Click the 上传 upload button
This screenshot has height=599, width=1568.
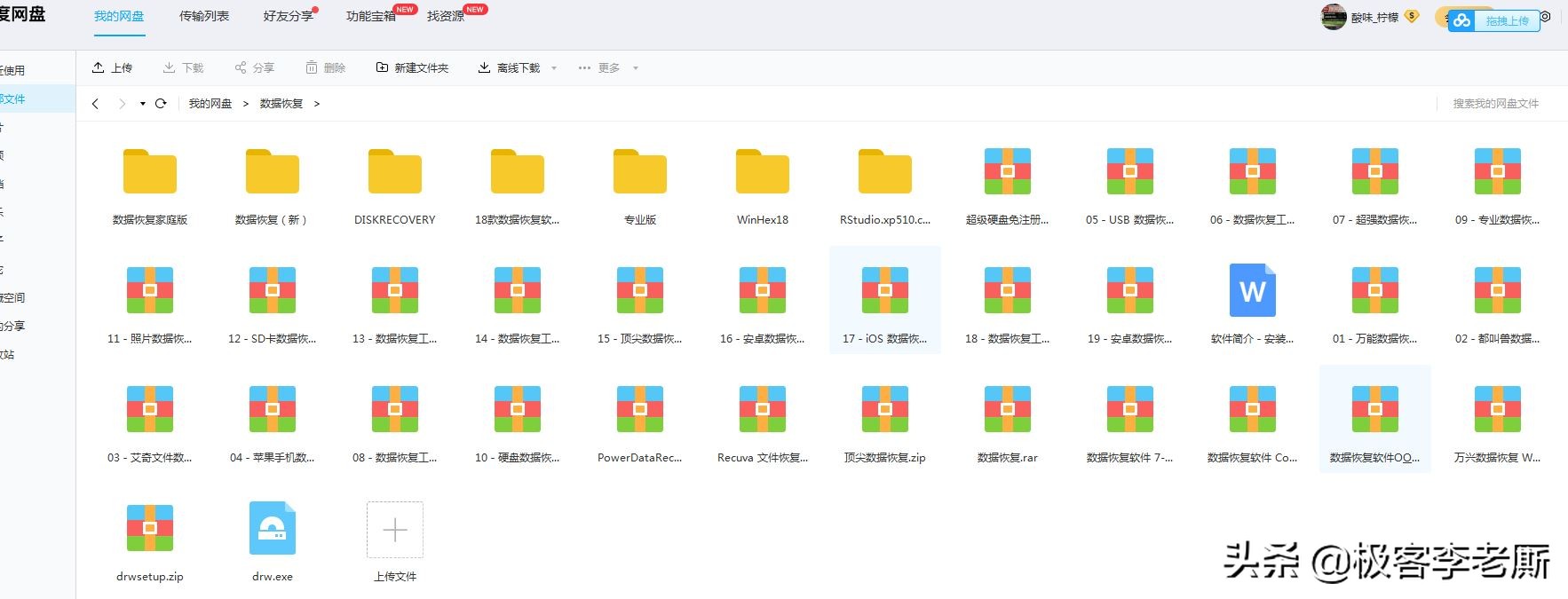(112, 67)
